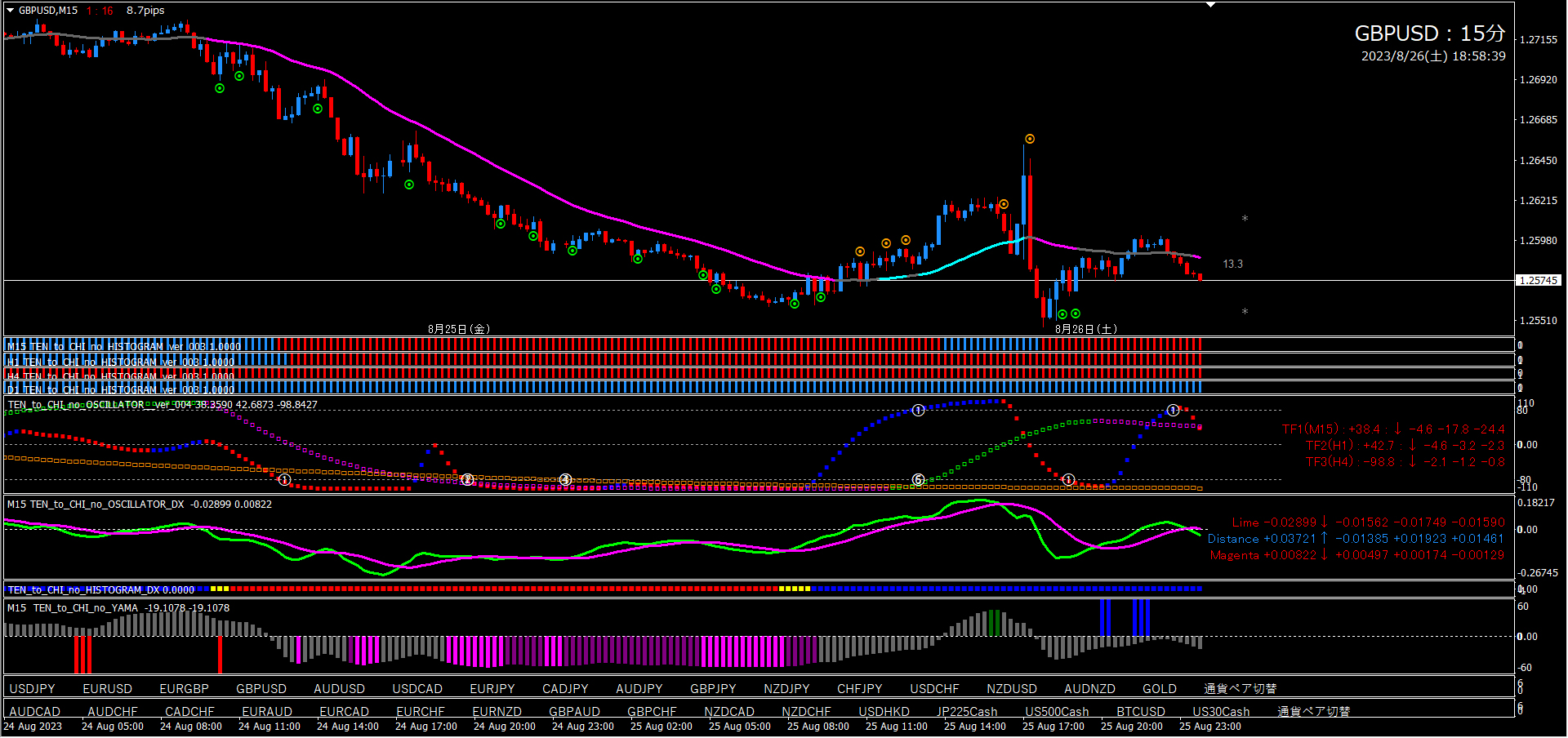Switch to AUDCHF
The height and width of the screenshot is (738, 1568).
(x=113, y=712)
